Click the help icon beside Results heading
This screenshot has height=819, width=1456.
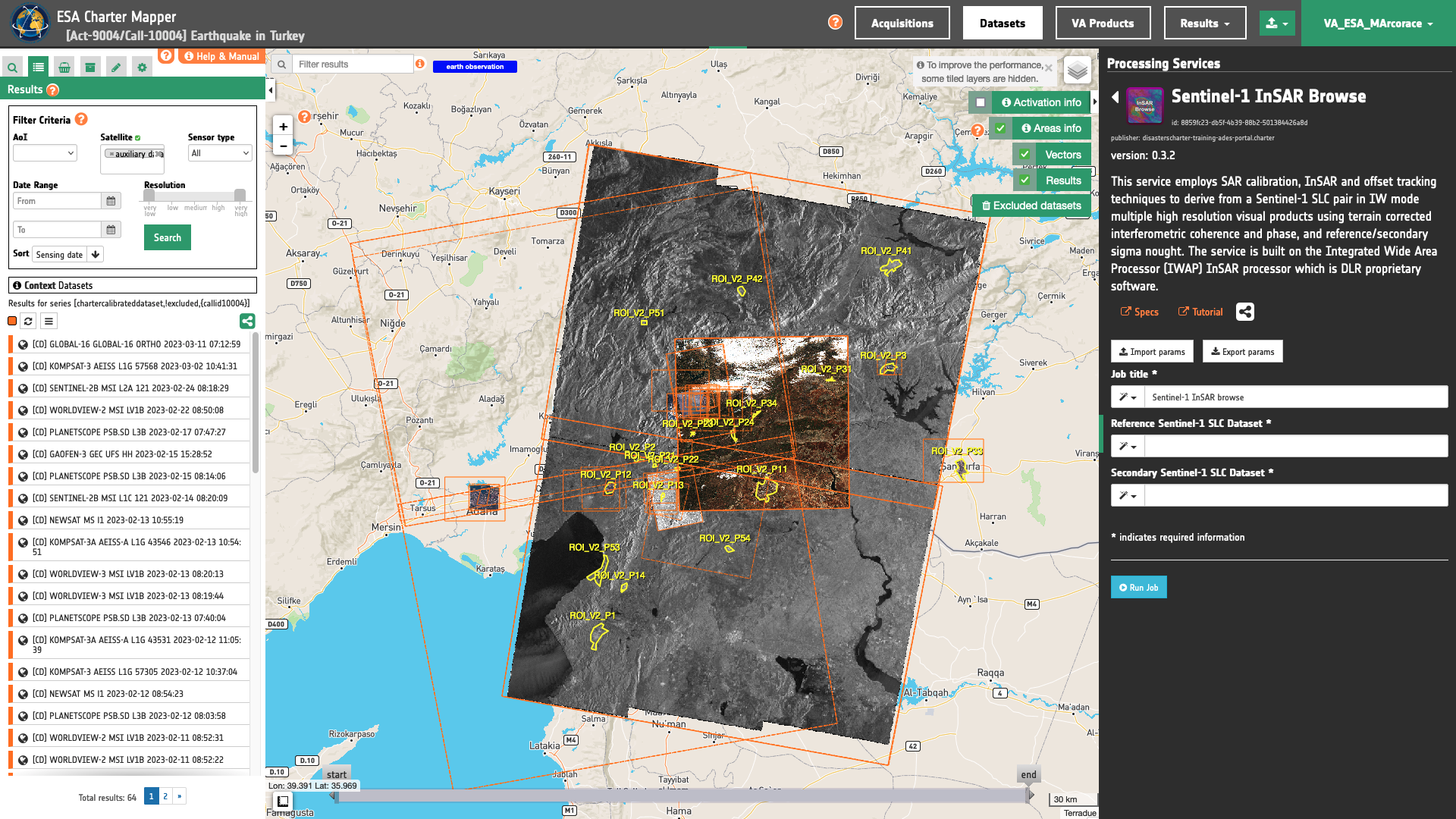click(52, 90)
